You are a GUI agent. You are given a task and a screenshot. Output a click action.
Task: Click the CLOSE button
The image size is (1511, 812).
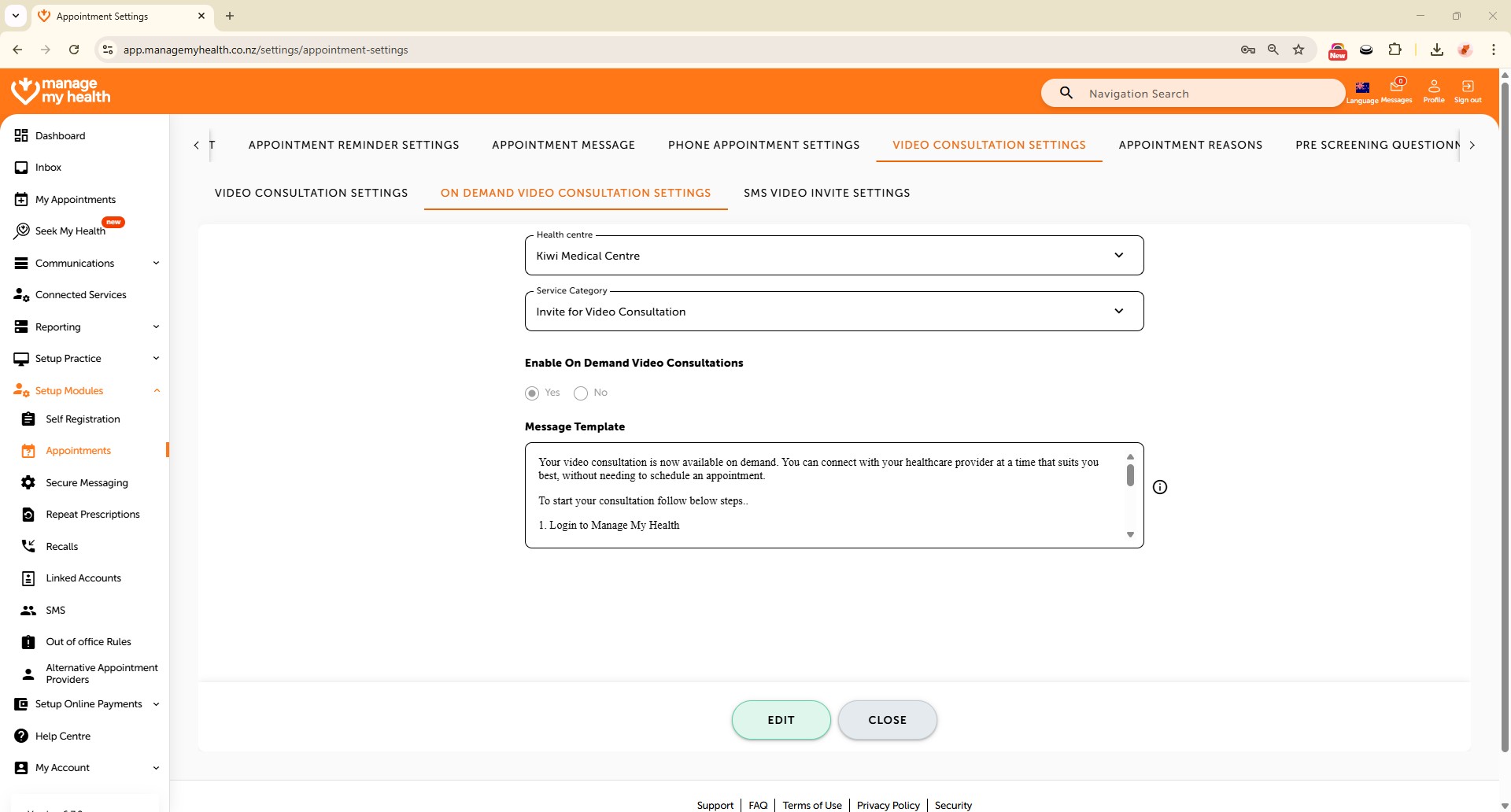pyautogui.click(x=887, y=720)
